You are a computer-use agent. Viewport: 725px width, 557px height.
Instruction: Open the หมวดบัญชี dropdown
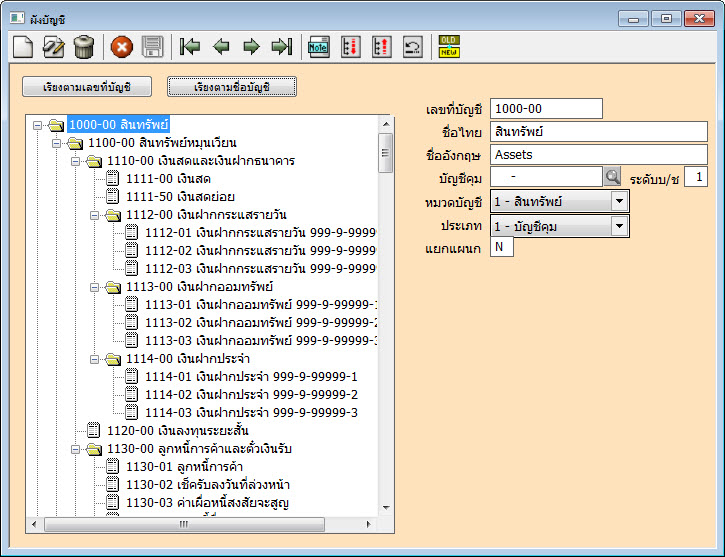pyautogui.click(x=619, y=202)
